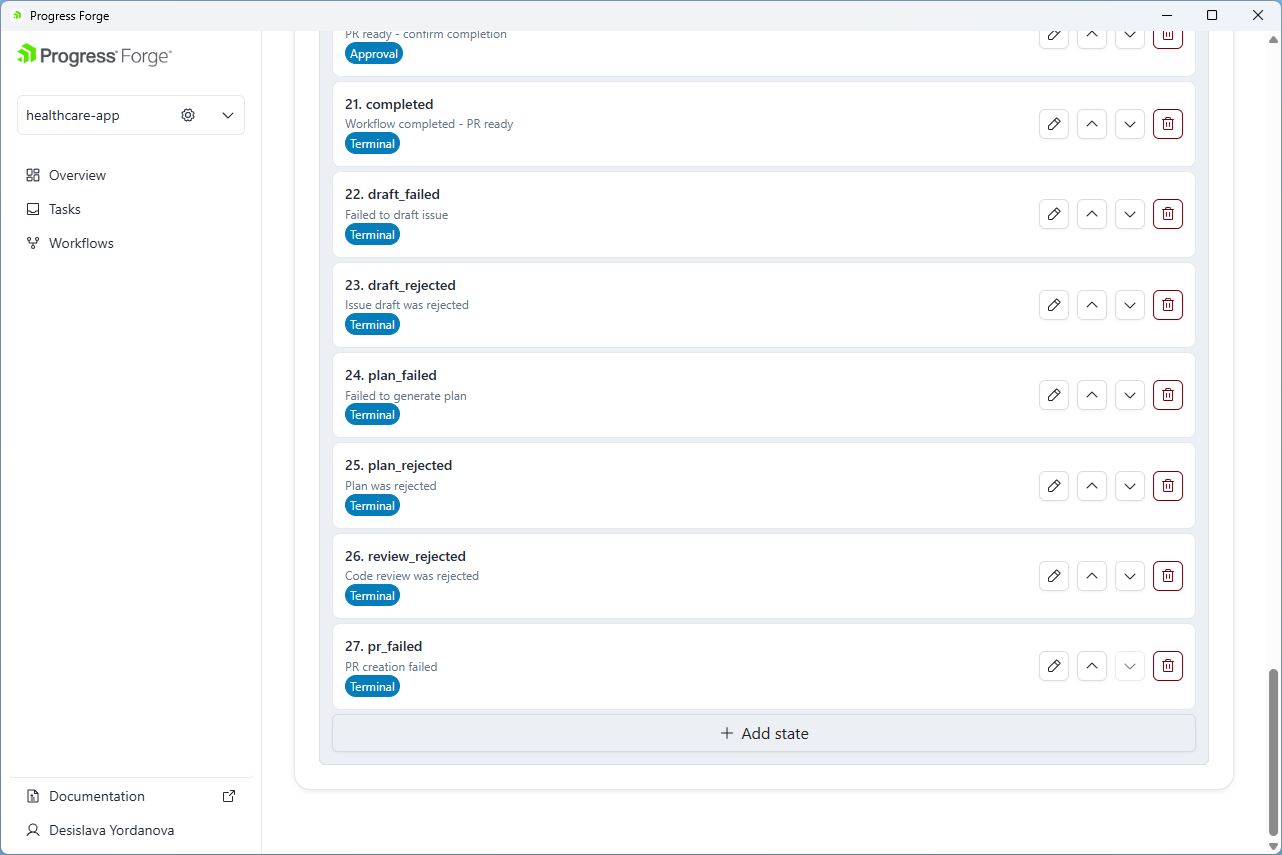1282x855 pixels.
Task: Edit the plan_rejected state
Action: click(1054, 486)
